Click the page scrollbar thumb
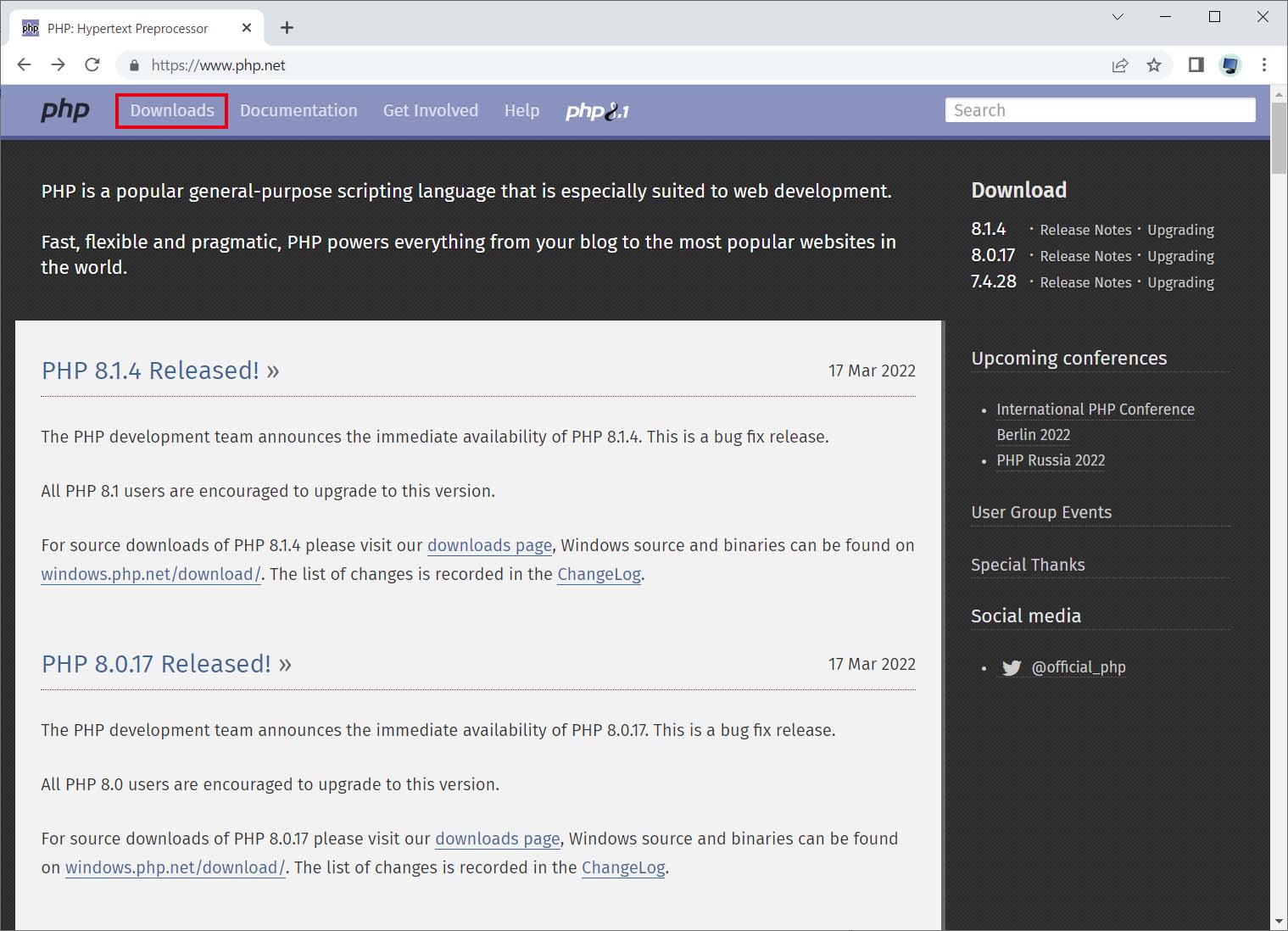The image size is (1288, 931). coord(1279,137)
